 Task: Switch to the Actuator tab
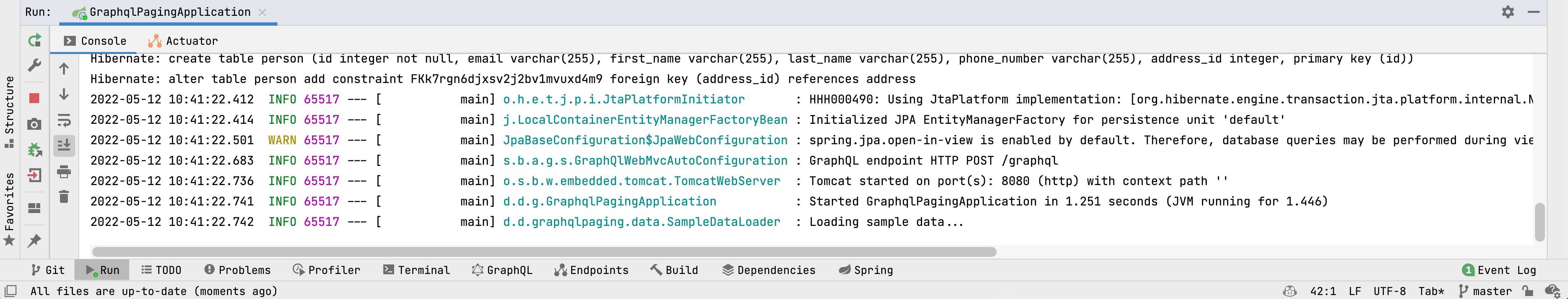pyautogui.click(x=183, y=41)
